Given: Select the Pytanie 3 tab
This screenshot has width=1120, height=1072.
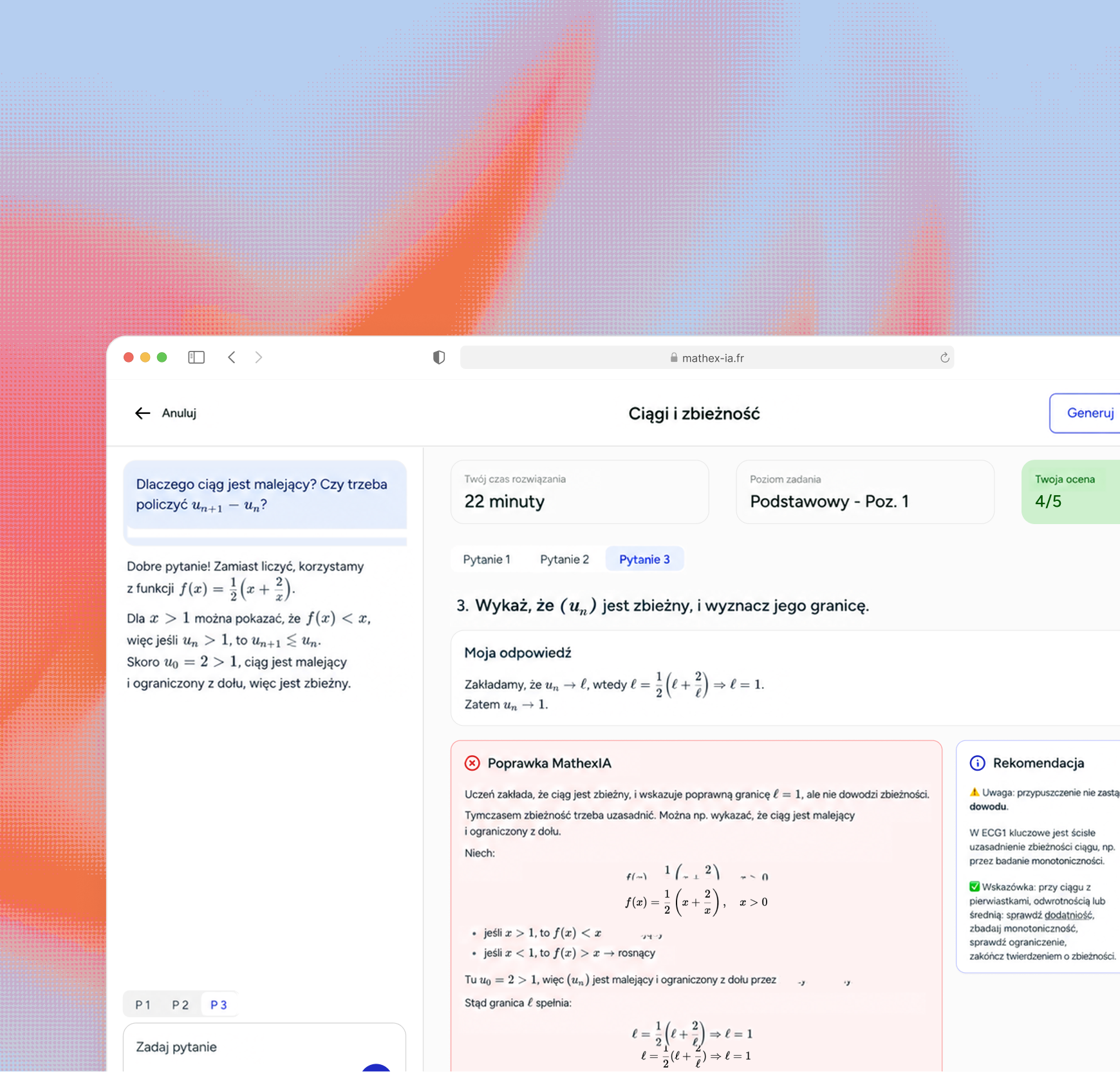Looking at the screenshot, I should tap(644, 560).
